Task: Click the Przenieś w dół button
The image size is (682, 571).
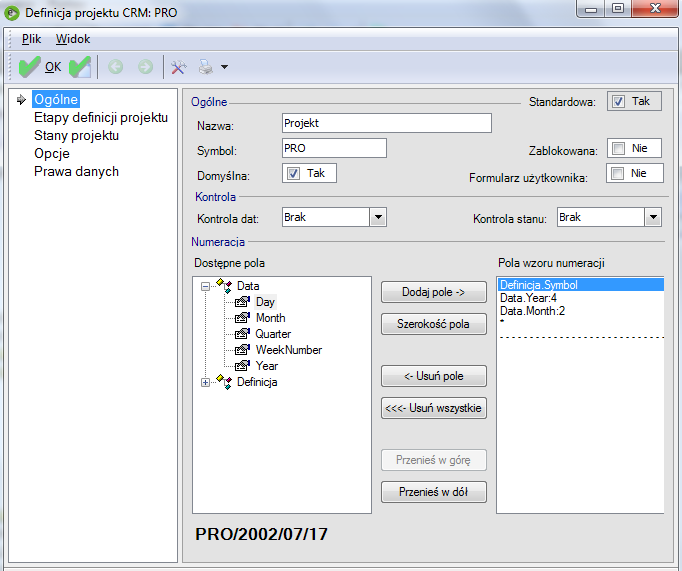Action: click(434, 492)
